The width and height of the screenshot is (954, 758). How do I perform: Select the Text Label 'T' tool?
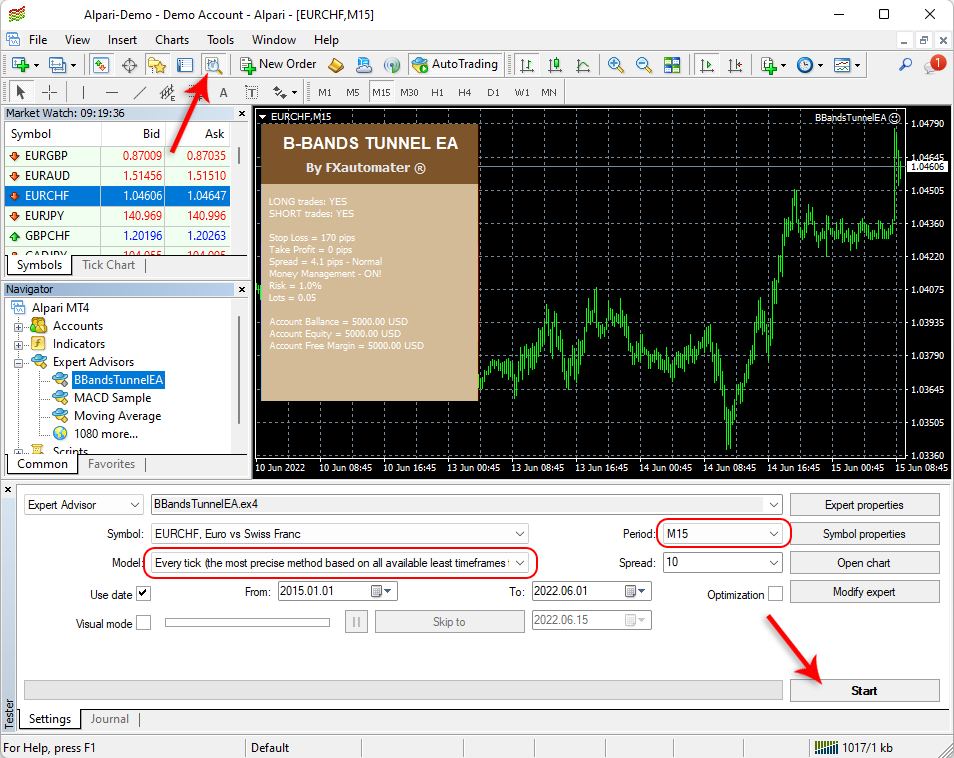pos(251,92)
